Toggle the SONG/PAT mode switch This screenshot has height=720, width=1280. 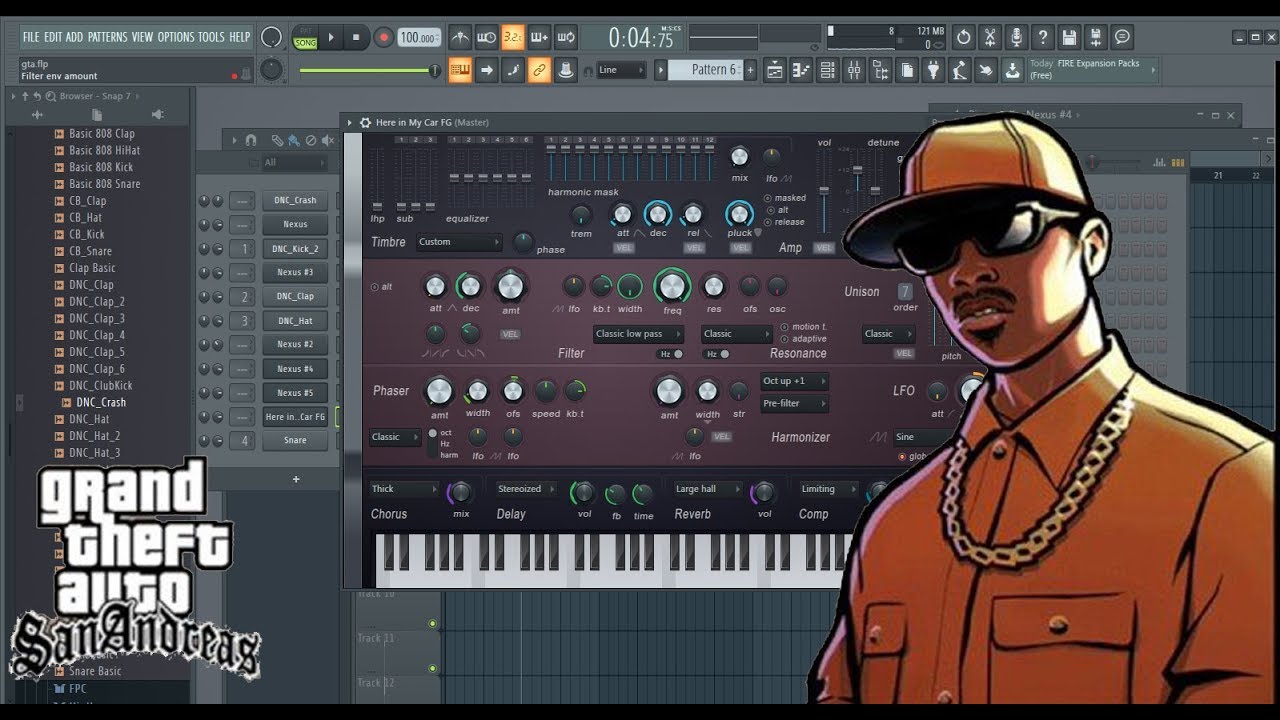click(305, 38)
